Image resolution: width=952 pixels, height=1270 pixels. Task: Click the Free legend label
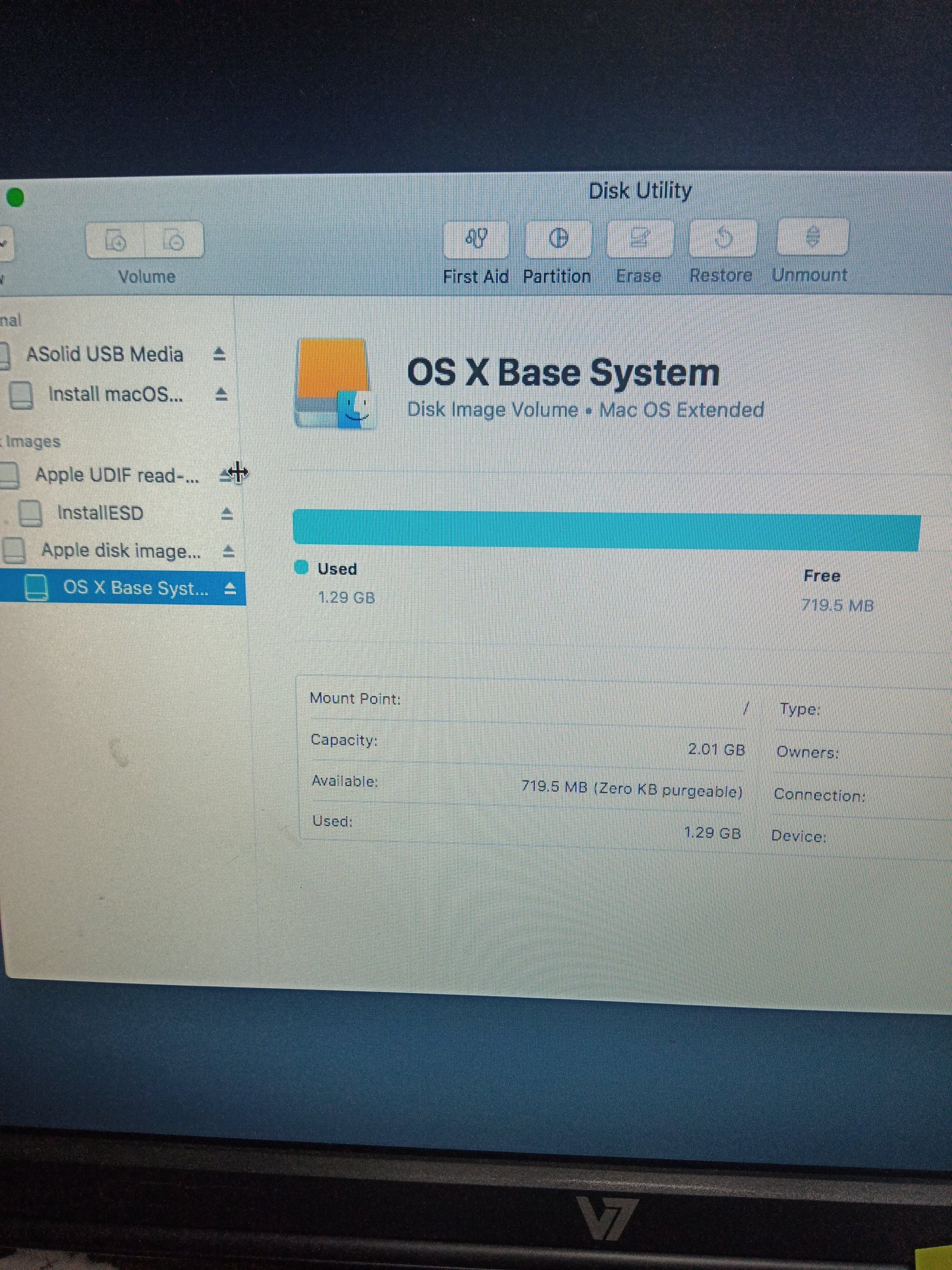click(x=822, y=576)
